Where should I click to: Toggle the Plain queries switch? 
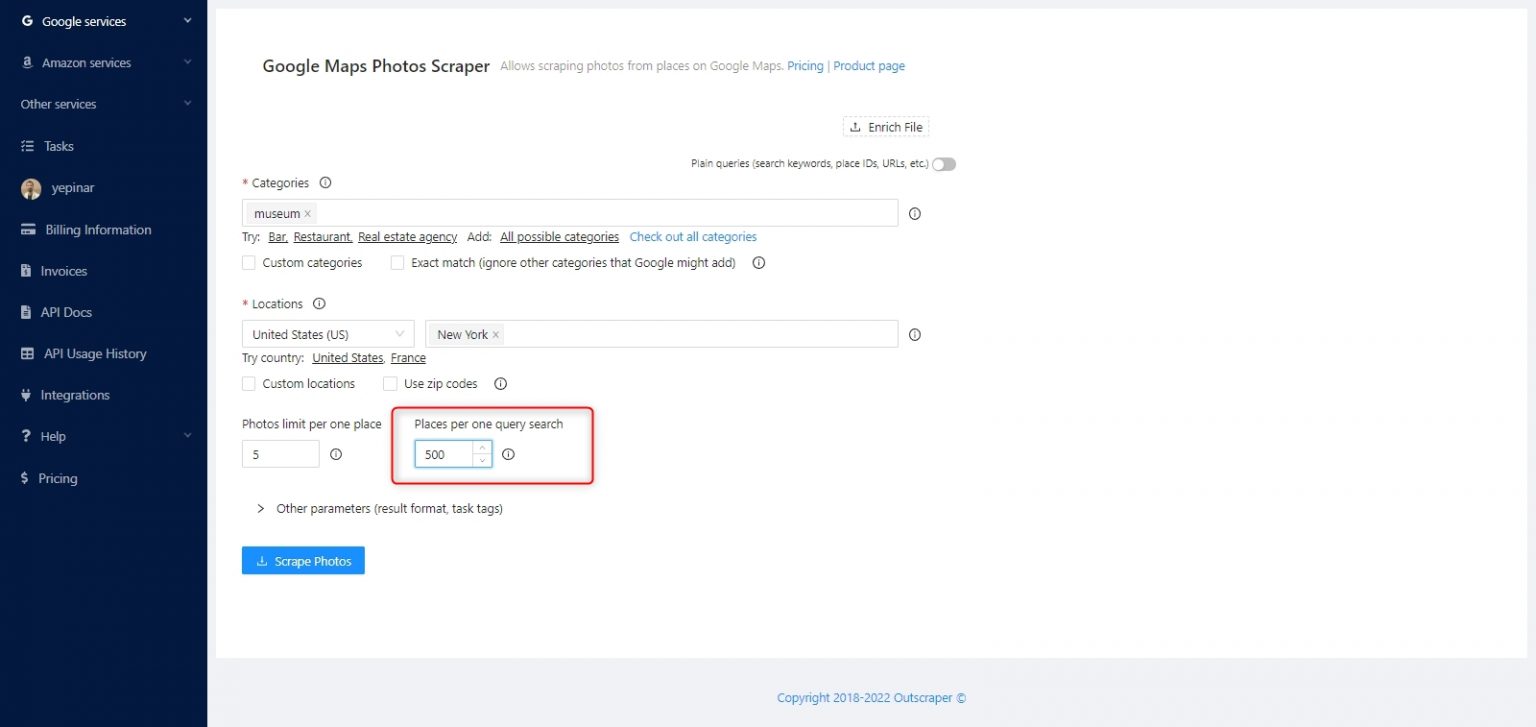[x=943, y=164]
